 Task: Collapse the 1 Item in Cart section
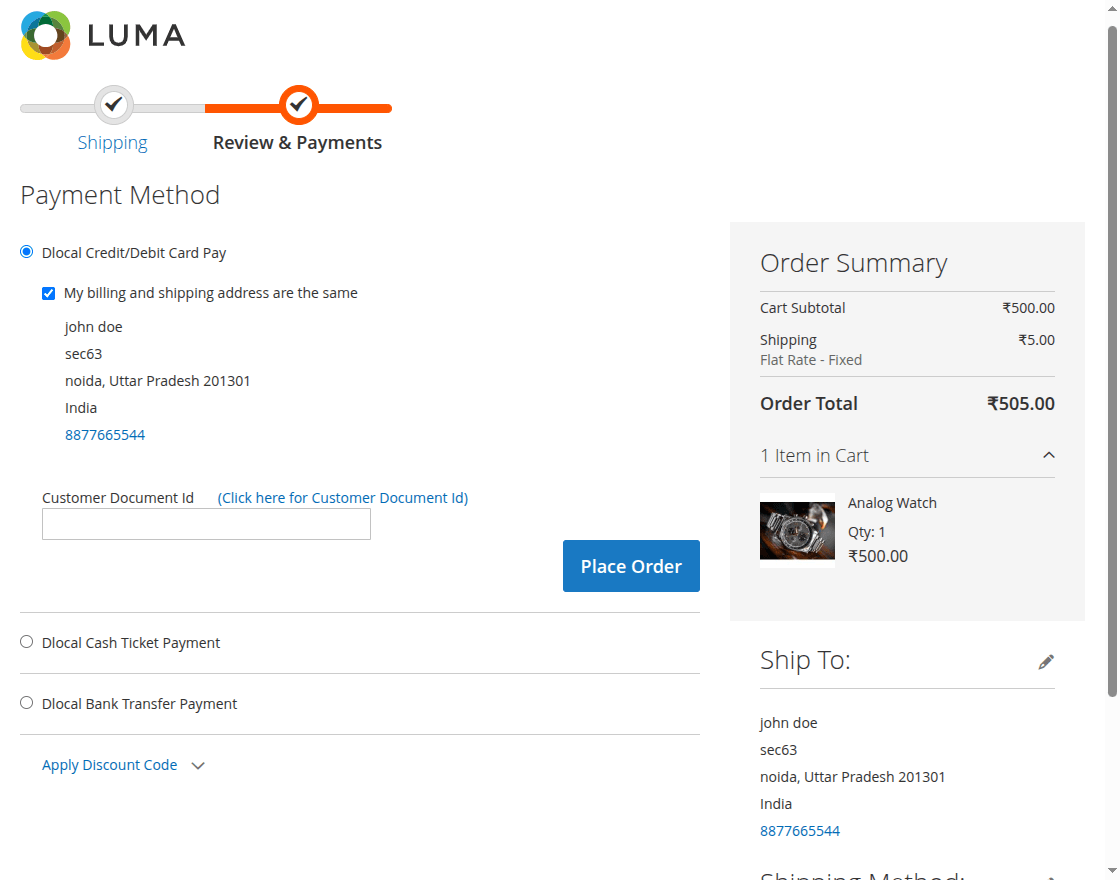(1048, 455)
